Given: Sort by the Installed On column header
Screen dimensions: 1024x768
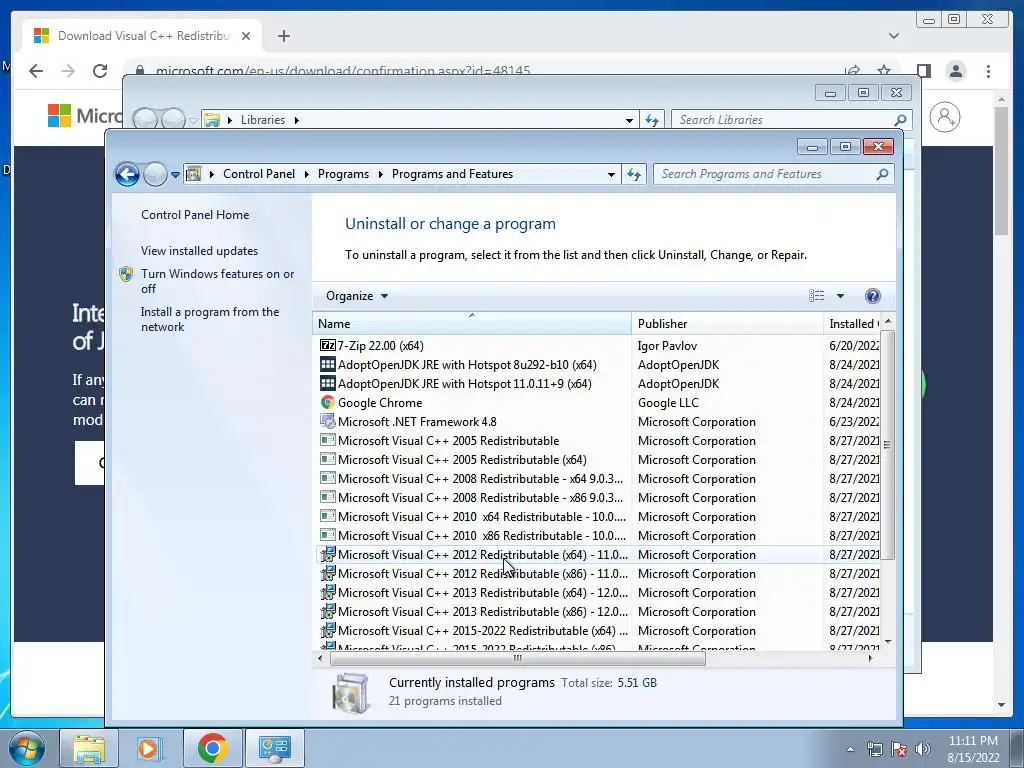Looking at the screenshot, I should click(x=852, y=324).
